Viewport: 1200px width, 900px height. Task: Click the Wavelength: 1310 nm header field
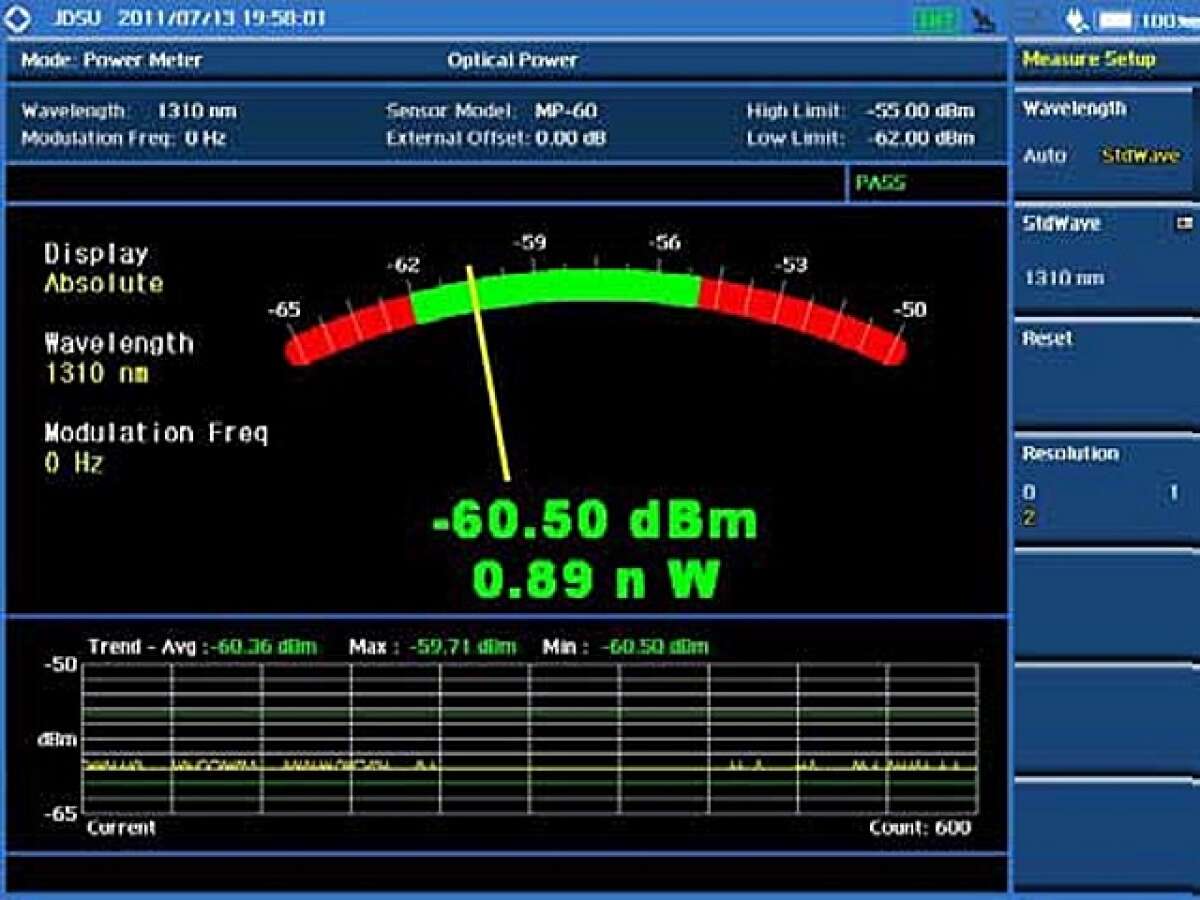[x=129, y=111]
